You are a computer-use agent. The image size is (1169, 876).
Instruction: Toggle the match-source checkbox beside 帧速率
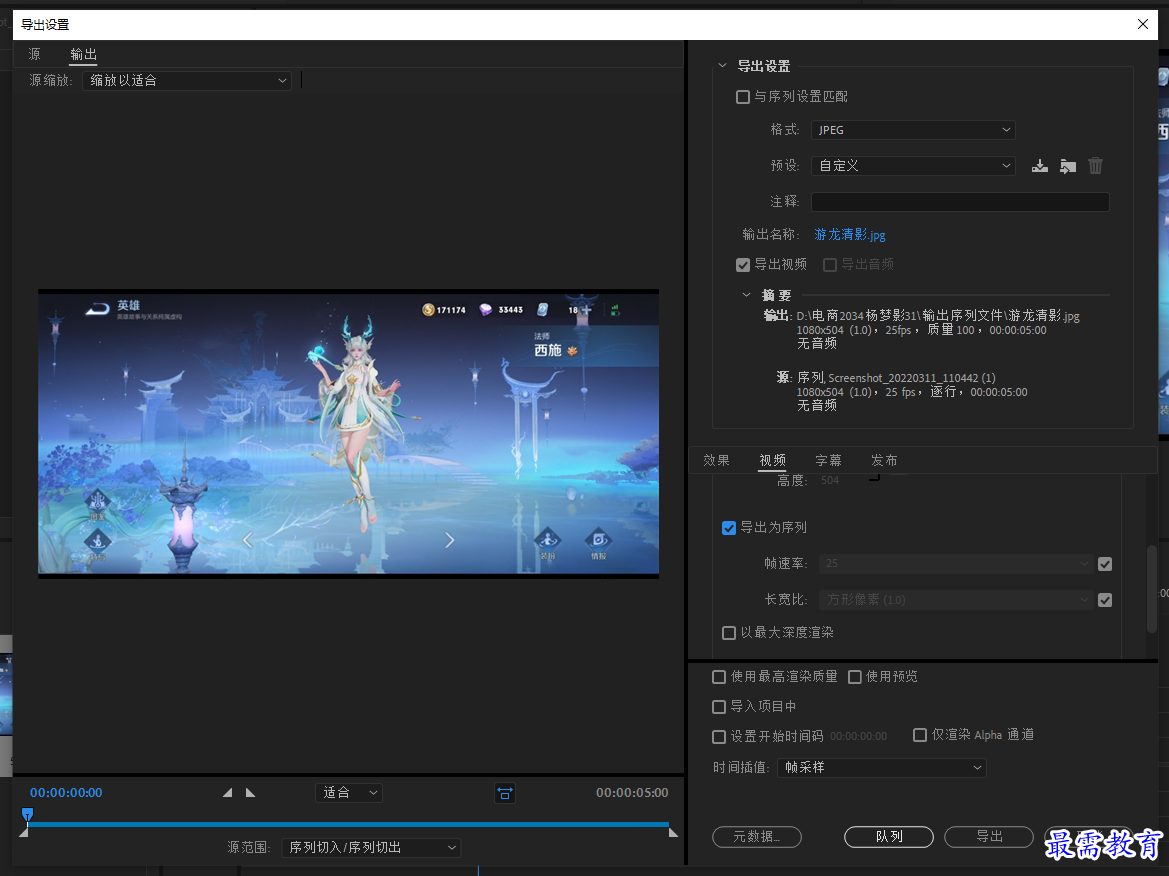[1105, 564]
